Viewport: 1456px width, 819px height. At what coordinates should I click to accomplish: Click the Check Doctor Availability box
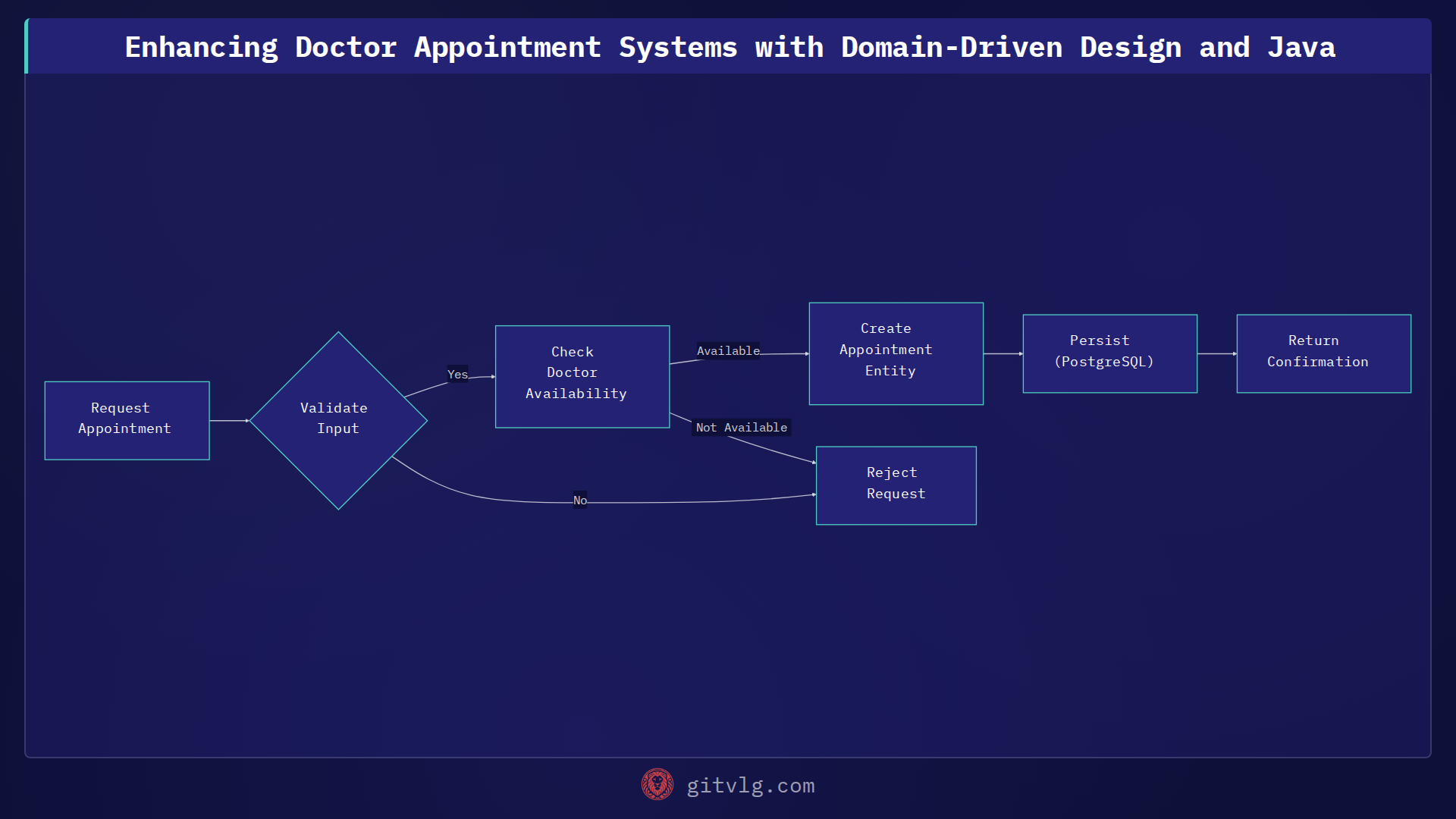[582, 377]
